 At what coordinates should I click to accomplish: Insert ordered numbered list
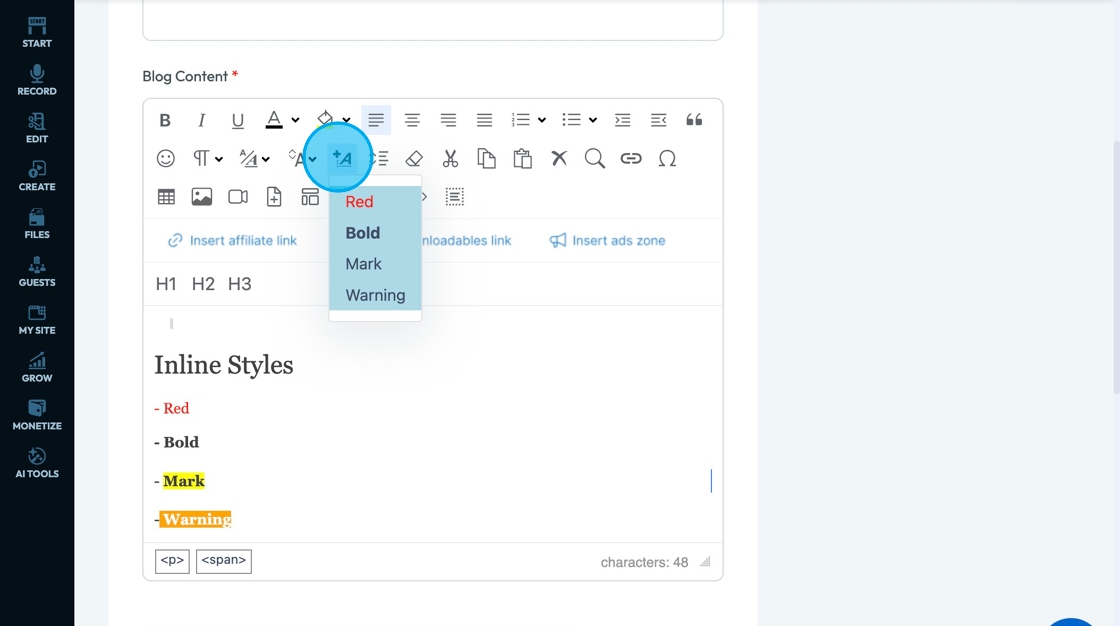tap(521, 120)
